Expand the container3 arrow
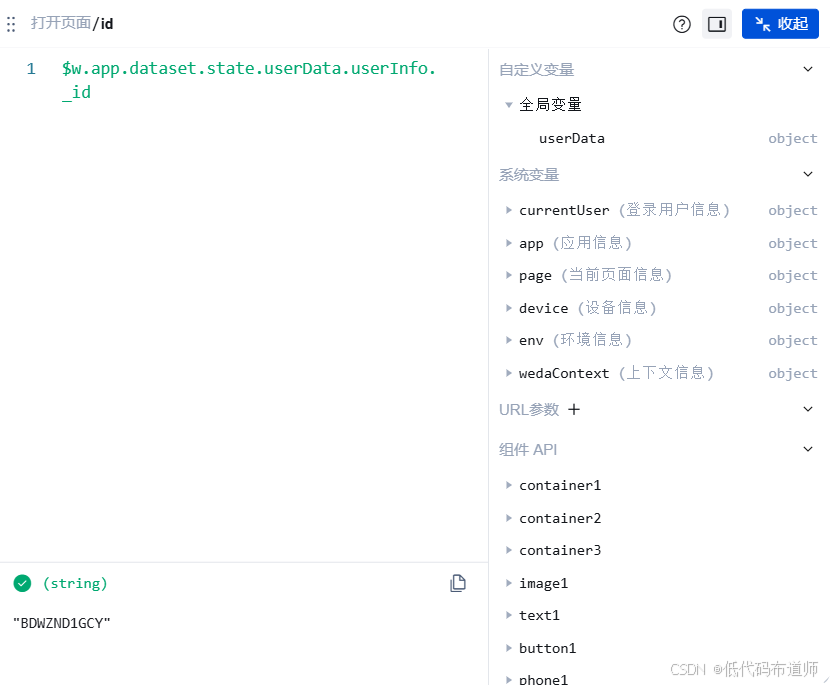This screenshot has height=685, width=830. (509, 551)
